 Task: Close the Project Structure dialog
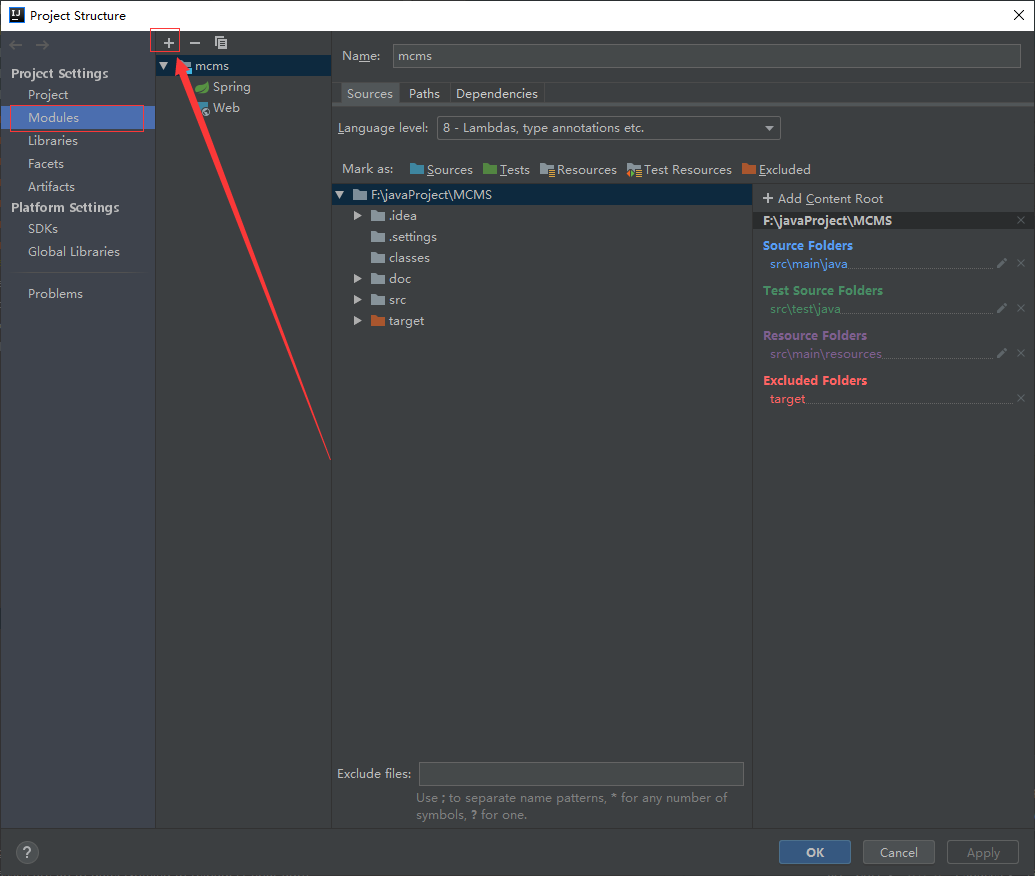[x=1018, y=15]
